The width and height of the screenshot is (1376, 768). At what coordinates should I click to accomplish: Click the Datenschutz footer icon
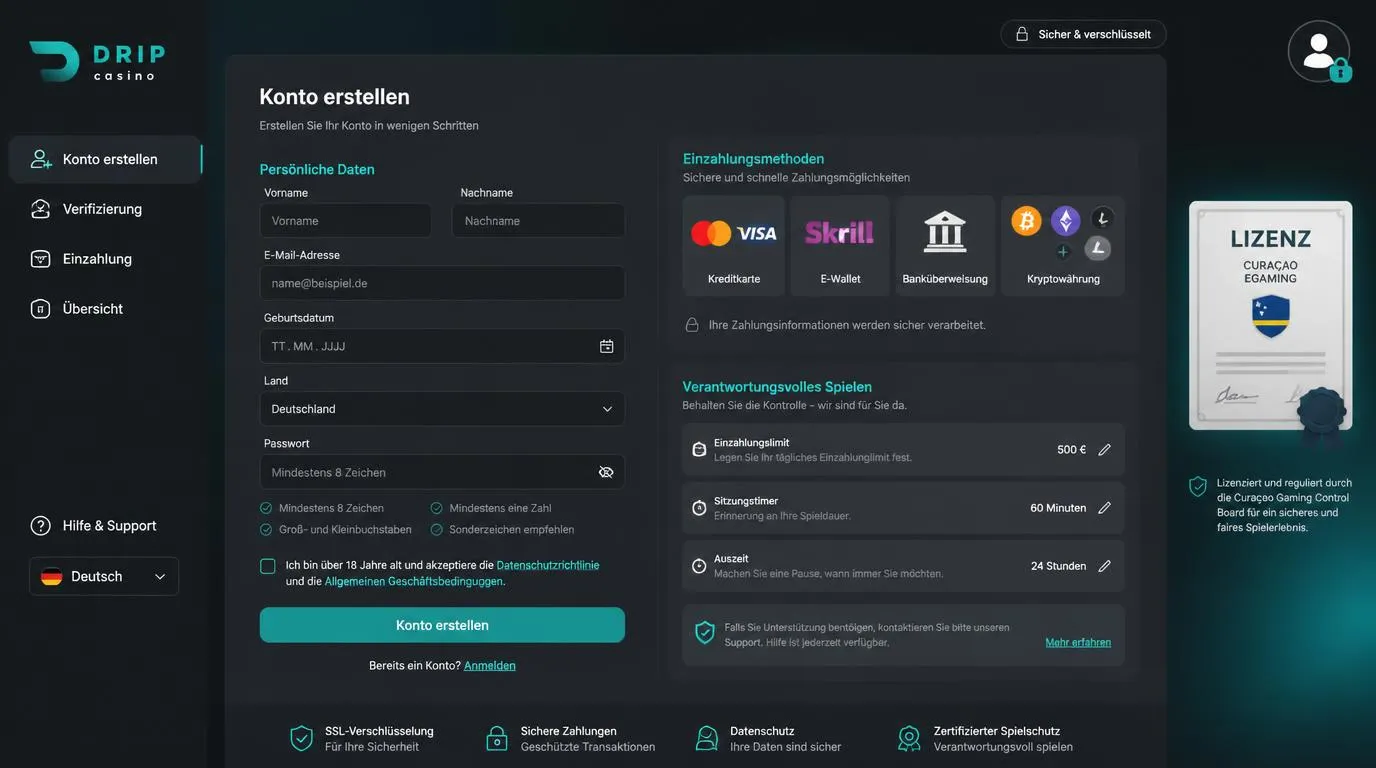pos(707,739)
